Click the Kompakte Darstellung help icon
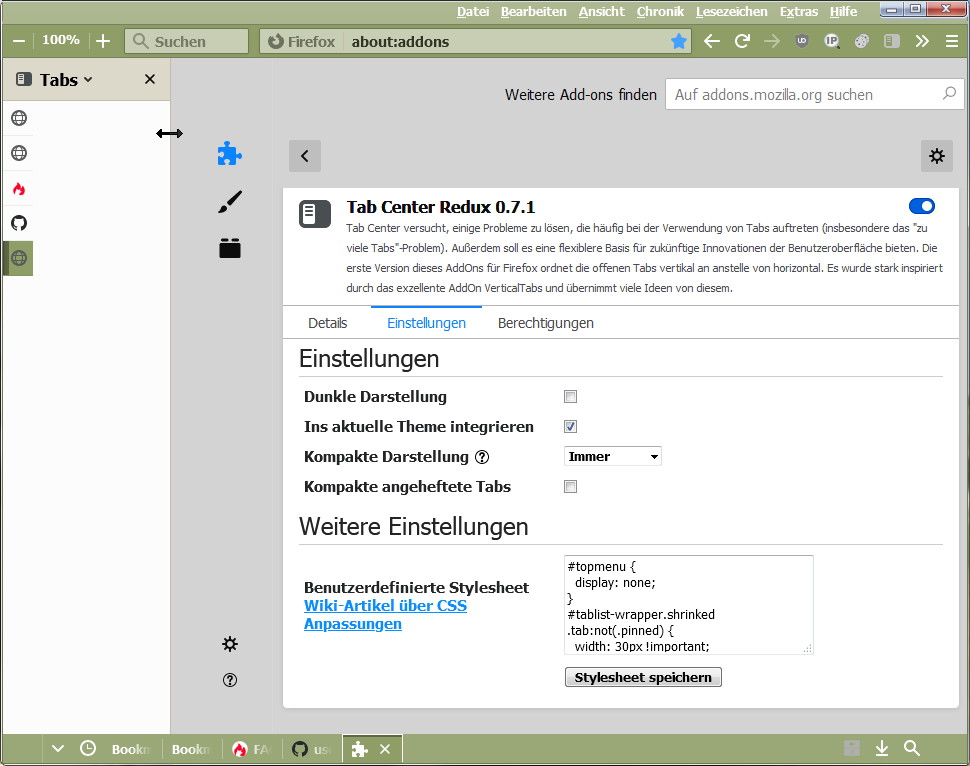Image resolution: width=970 pixels, height=766 pixels. [x=482, y=457]
